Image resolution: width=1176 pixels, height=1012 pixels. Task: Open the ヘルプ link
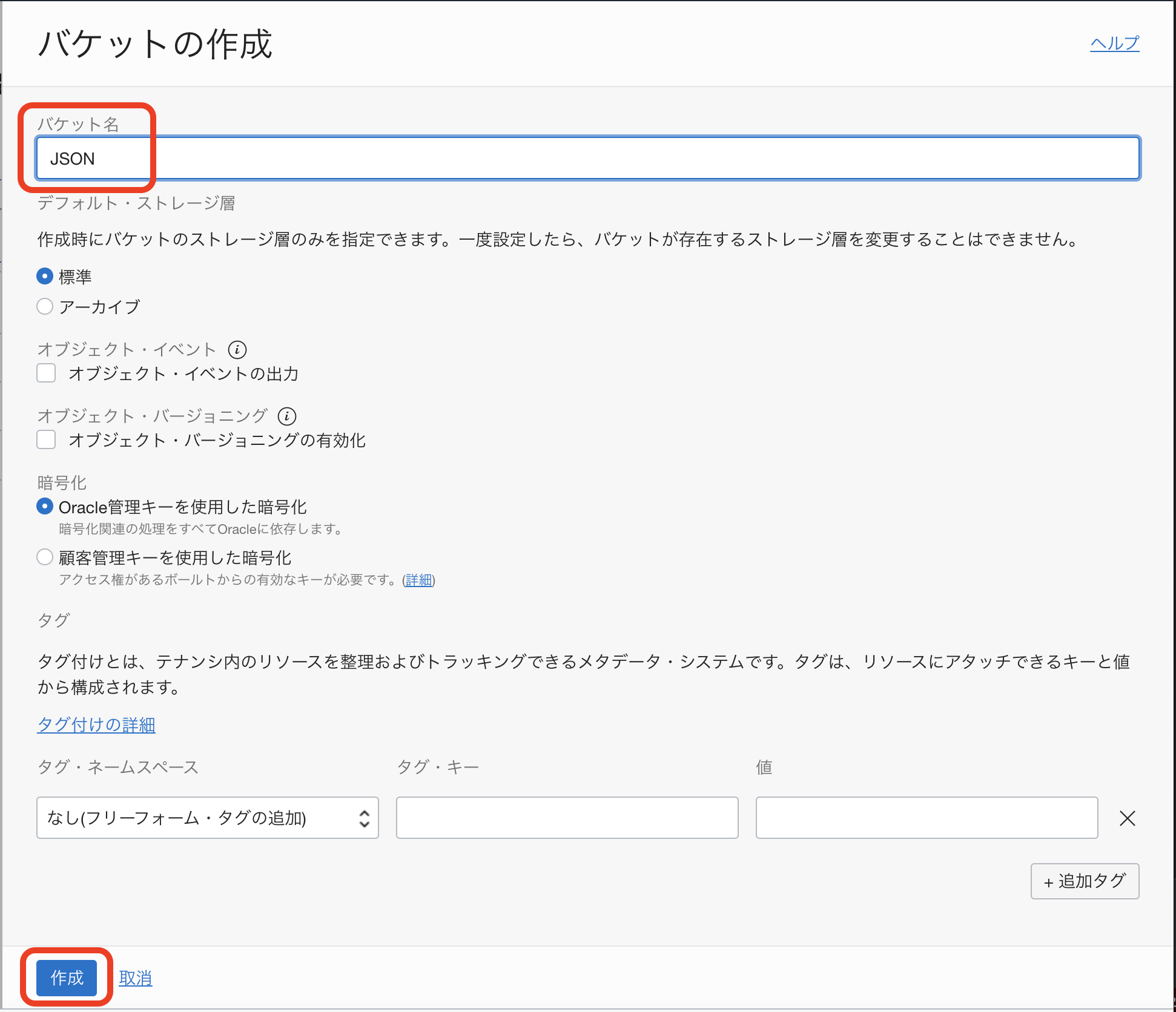tap(1114, 43)
